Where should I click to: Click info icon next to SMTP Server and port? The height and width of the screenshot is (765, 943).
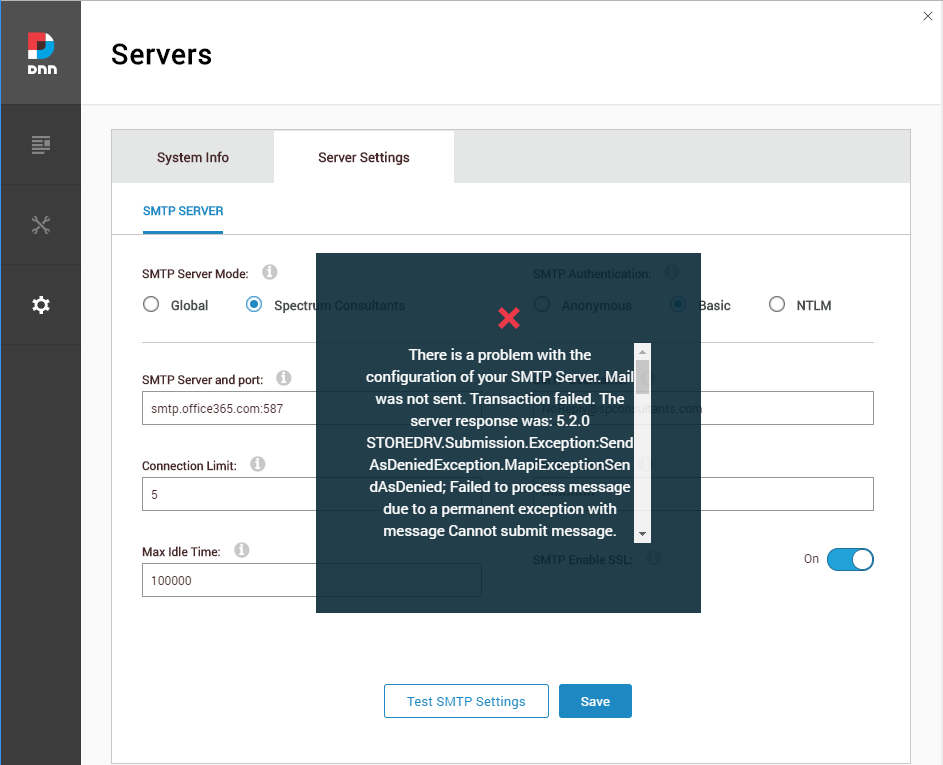point(283,378)
